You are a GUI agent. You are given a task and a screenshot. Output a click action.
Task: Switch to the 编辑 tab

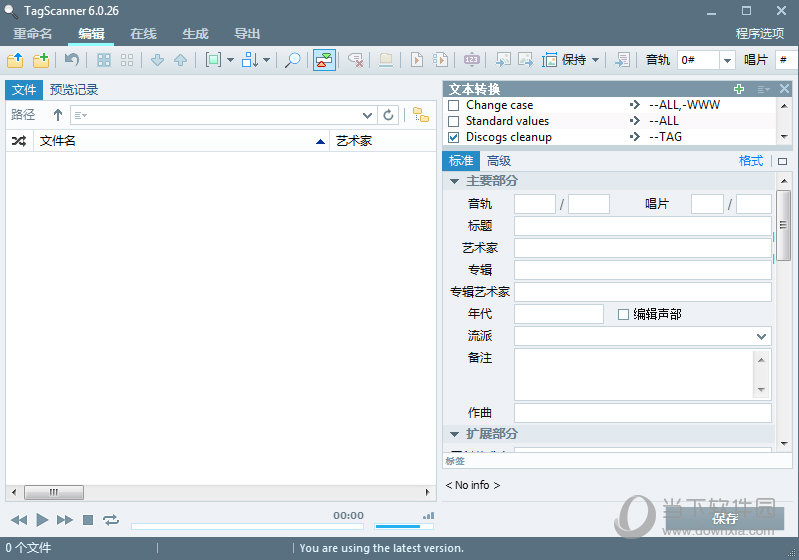coord(91,34)
